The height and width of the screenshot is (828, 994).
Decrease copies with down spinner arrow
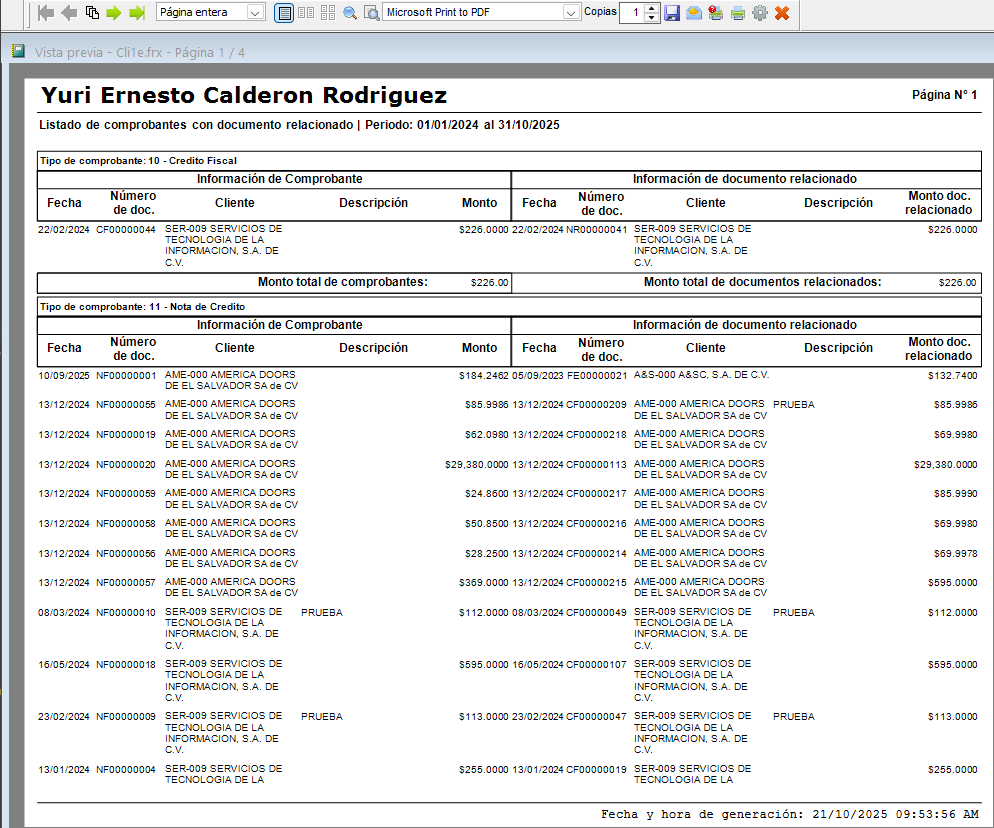(x=652, y=17)
